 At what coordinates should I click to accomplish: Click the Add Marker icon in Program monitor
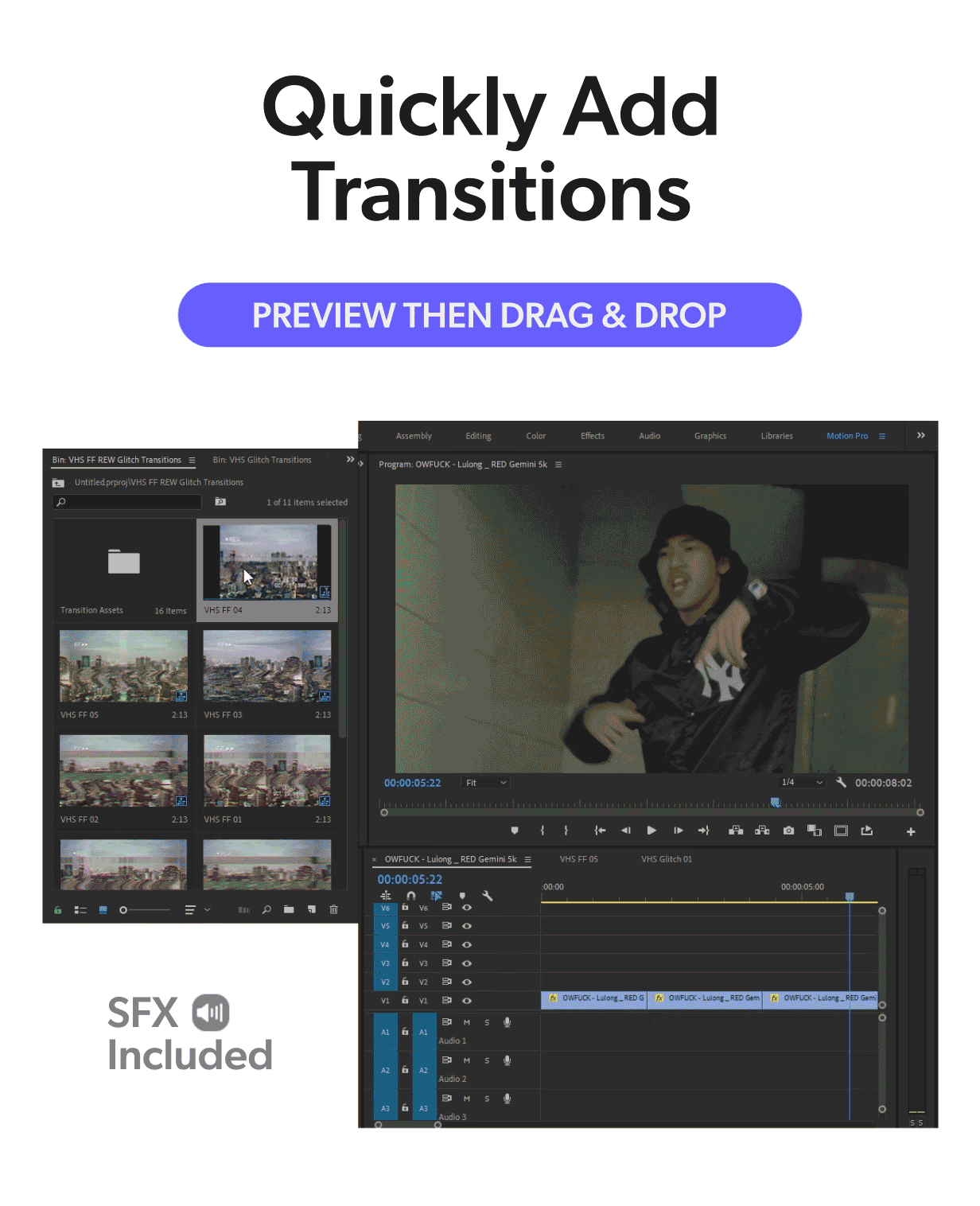(515, 831)
